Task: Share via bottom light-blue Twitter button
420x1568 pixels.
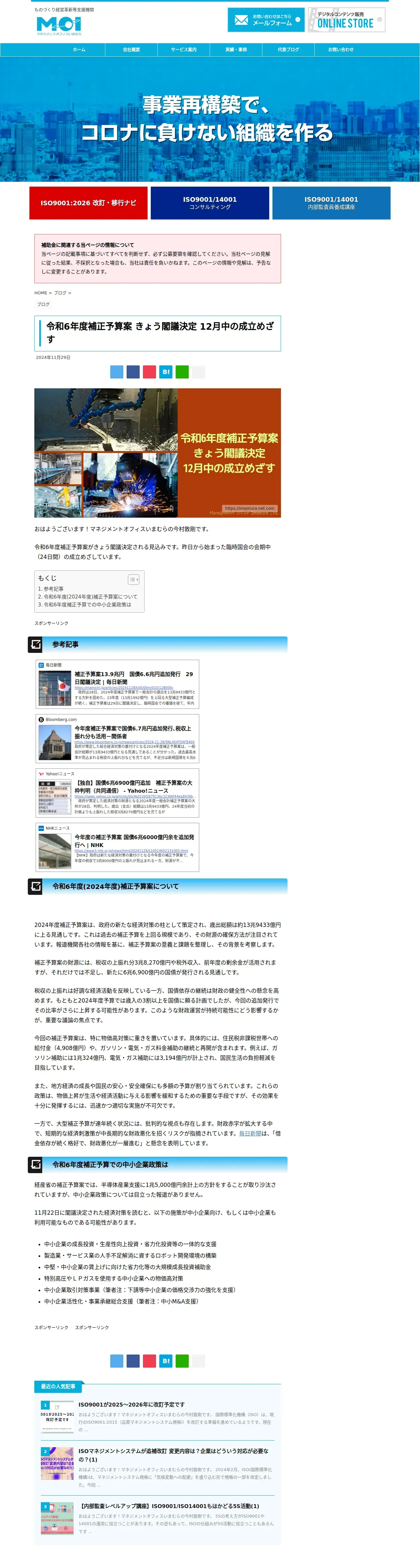Action: (x=117, y=1361)
